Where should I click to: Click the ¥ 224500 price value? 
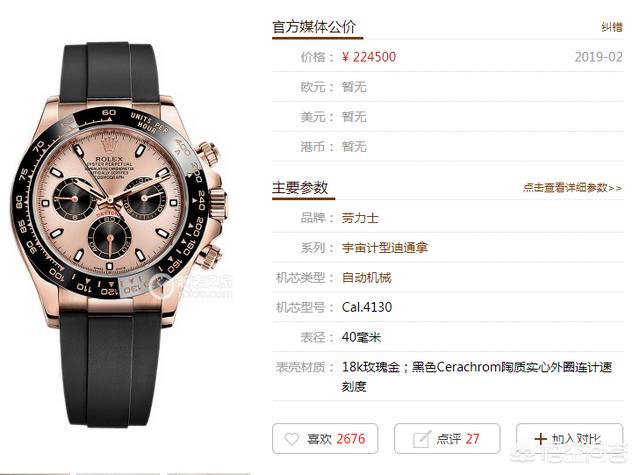click(369, 57)
